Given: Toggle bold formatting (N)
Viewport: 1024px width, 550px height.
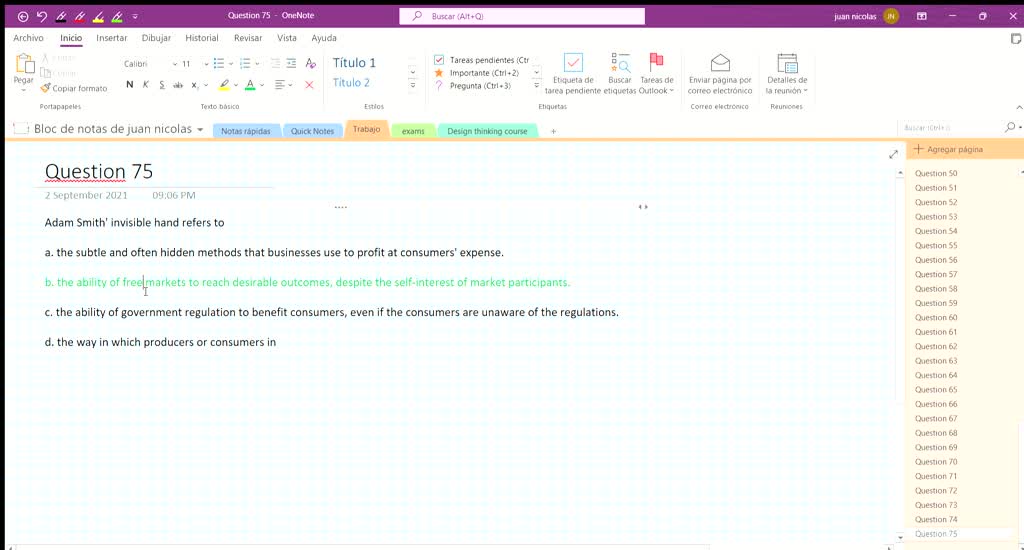Looking at the screenshot, I should [129, 85].
